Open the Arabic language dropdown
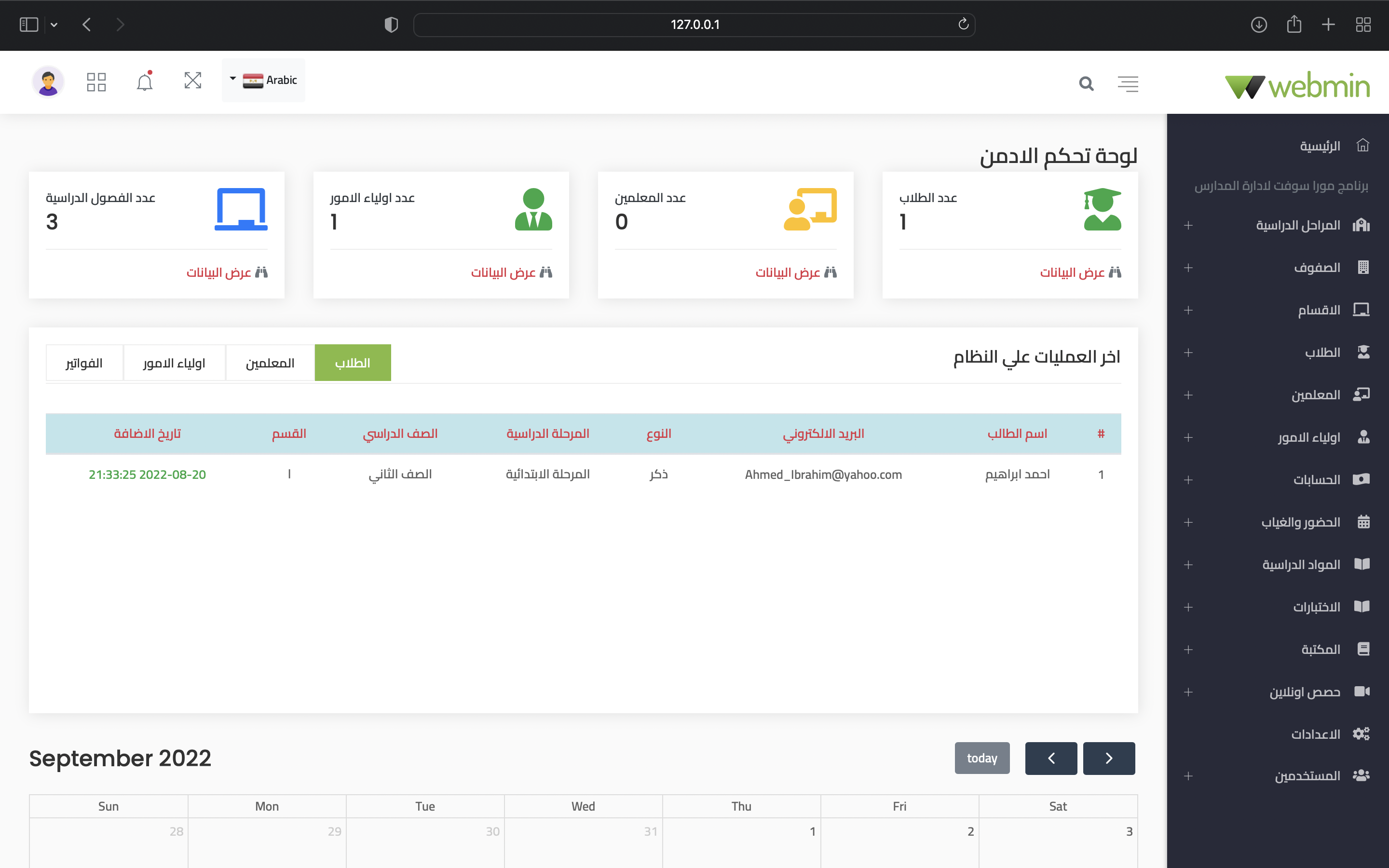The image size is (1389, 868). (263, 81)
